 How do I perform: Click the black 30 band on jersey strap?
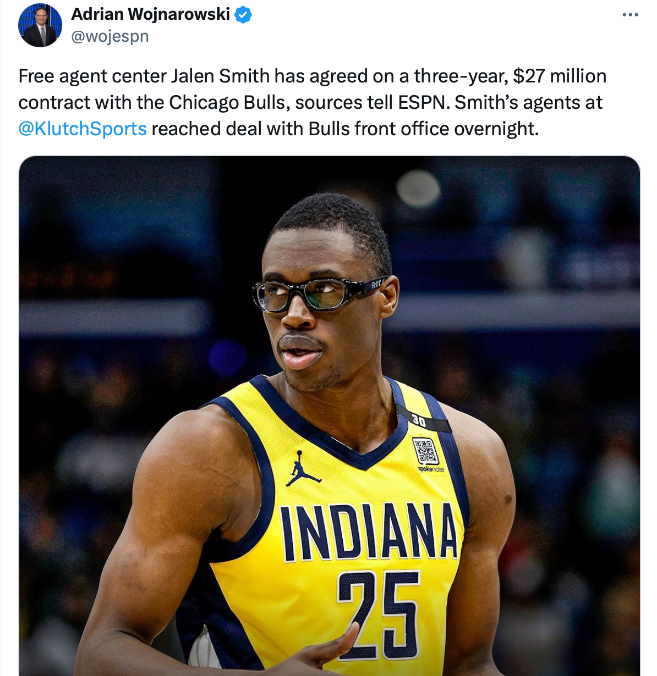[423, 419]
